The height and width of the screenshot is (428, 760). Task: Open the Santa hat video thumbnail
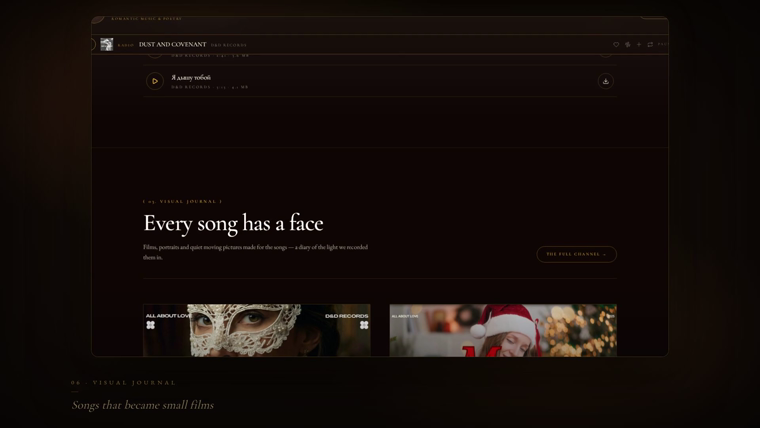503,330
